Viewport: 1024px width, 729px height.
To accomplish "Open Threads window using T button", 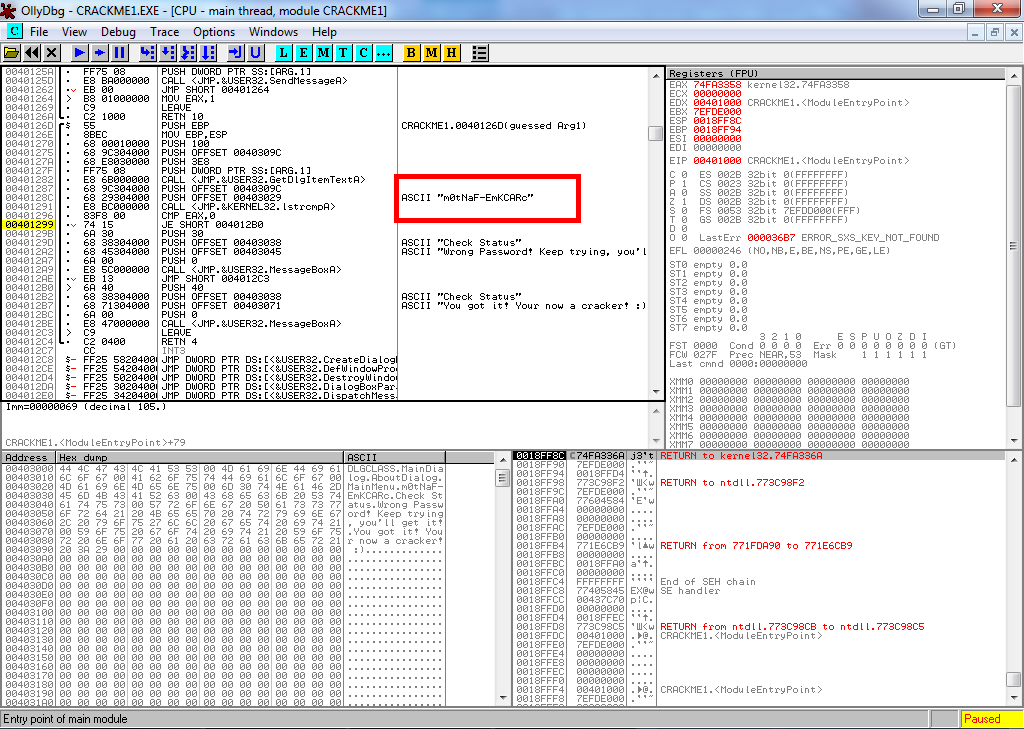I will 343,52.
